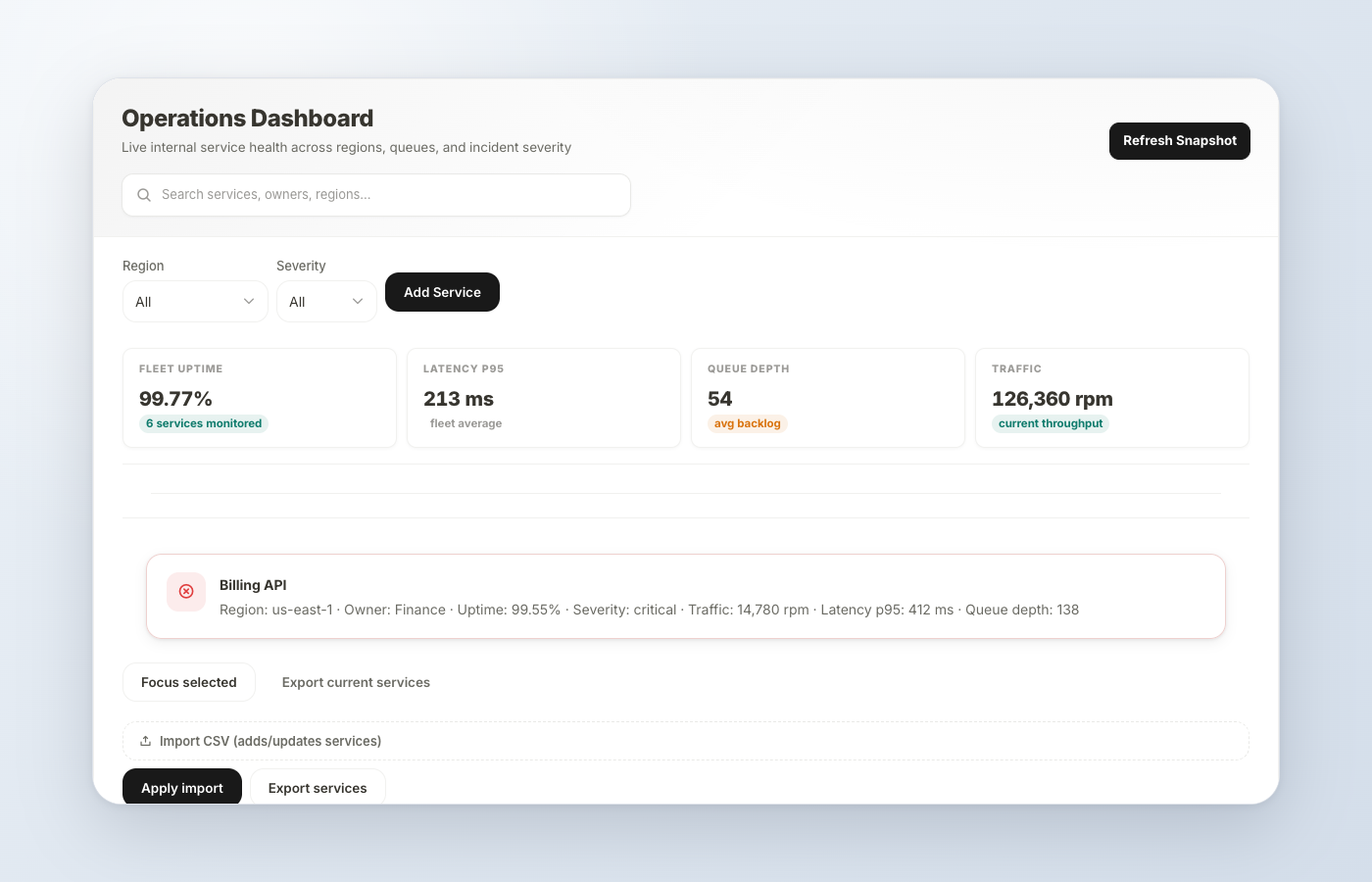The height and width of the screenshot is (882, 1372).
Task: Click Export current services
Action: [x=356, y=682]
